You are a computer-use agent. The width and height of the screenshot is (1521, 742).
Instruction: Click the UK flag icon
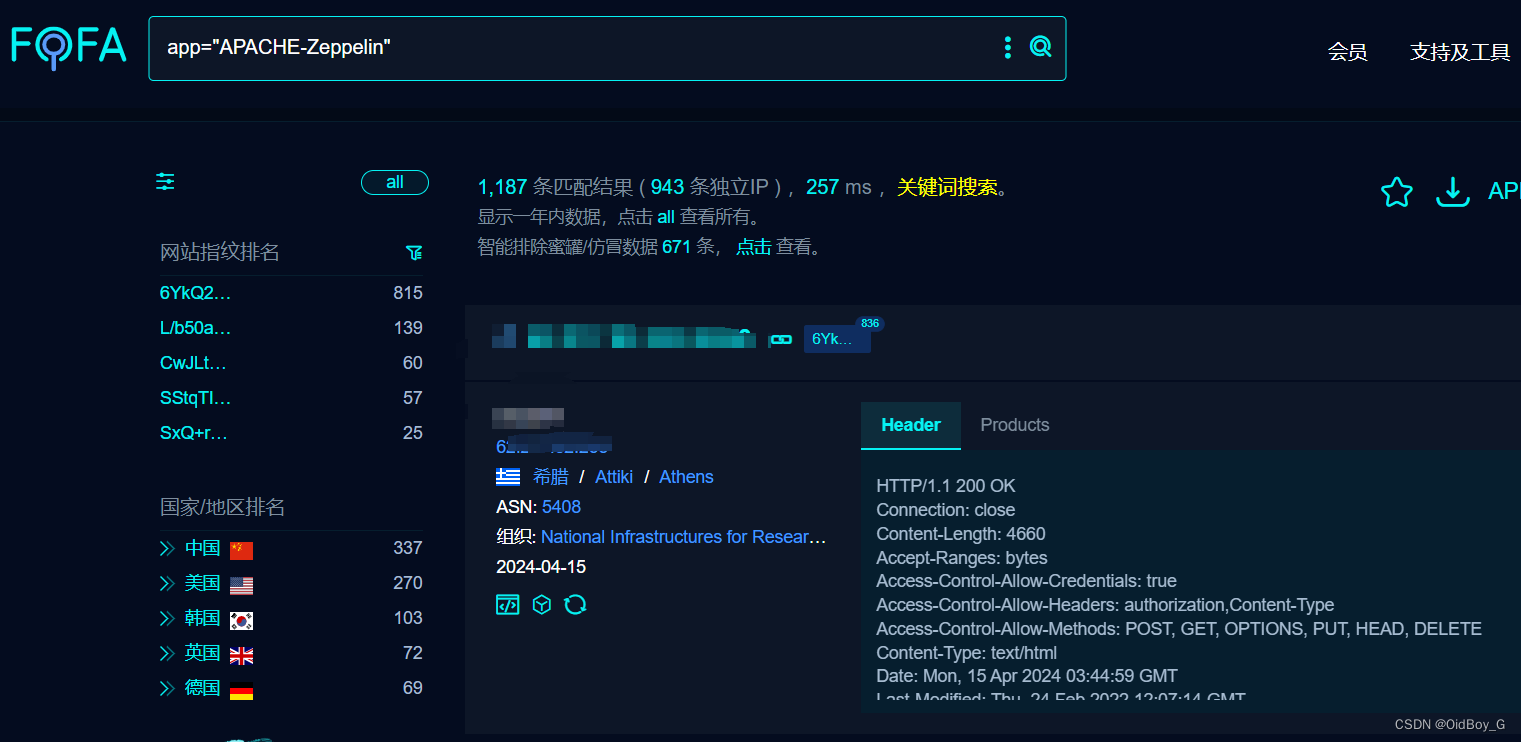[241, 655]
